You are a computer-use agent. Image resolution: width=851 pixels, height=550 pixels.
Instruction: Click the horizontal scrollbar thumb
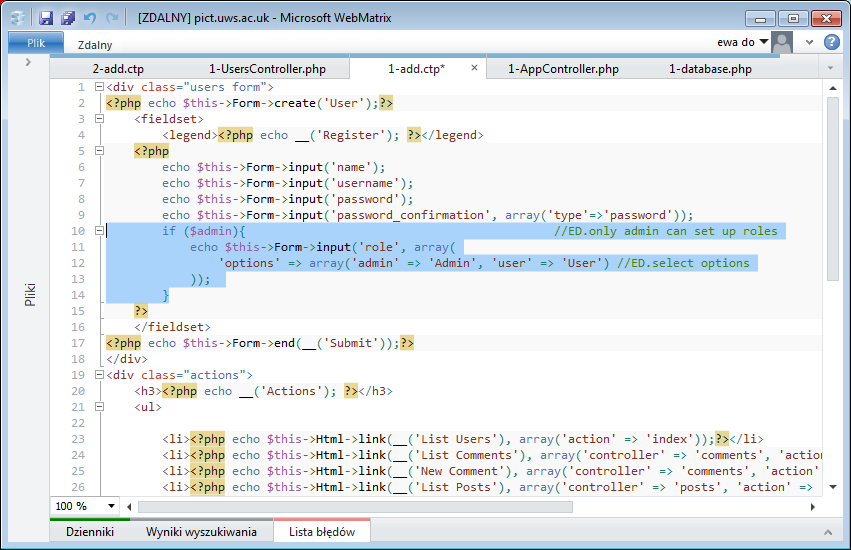click(x=355, y=507)
